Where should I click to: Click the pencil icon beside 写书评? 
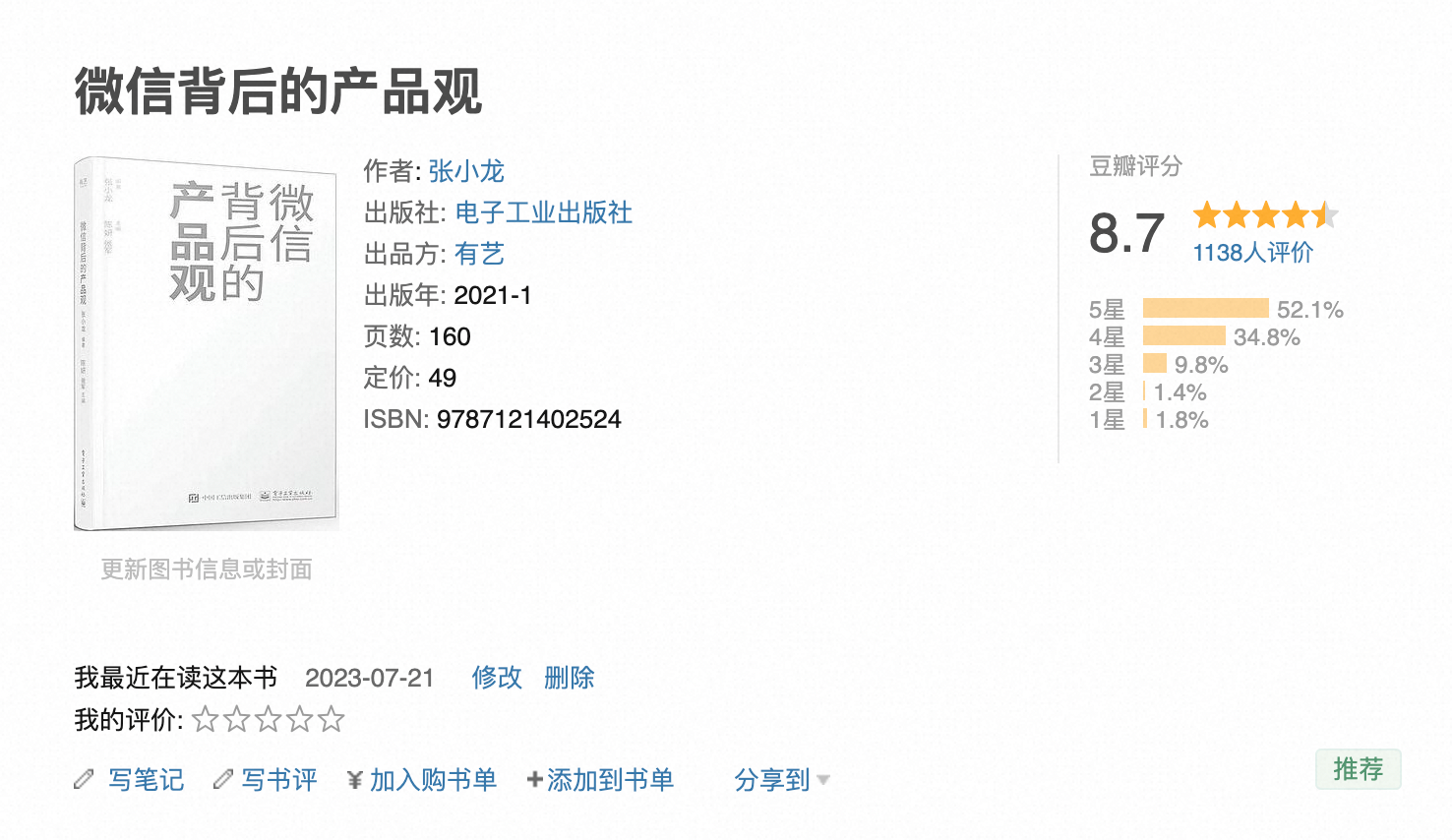[x=223, y=780]
